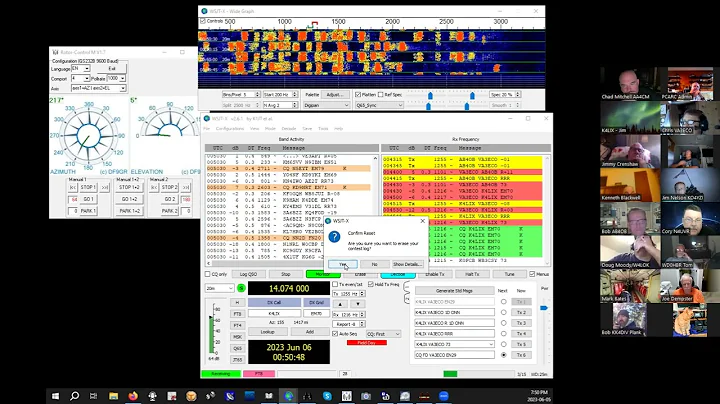Open the Configurations menu

tap(230, 129)
